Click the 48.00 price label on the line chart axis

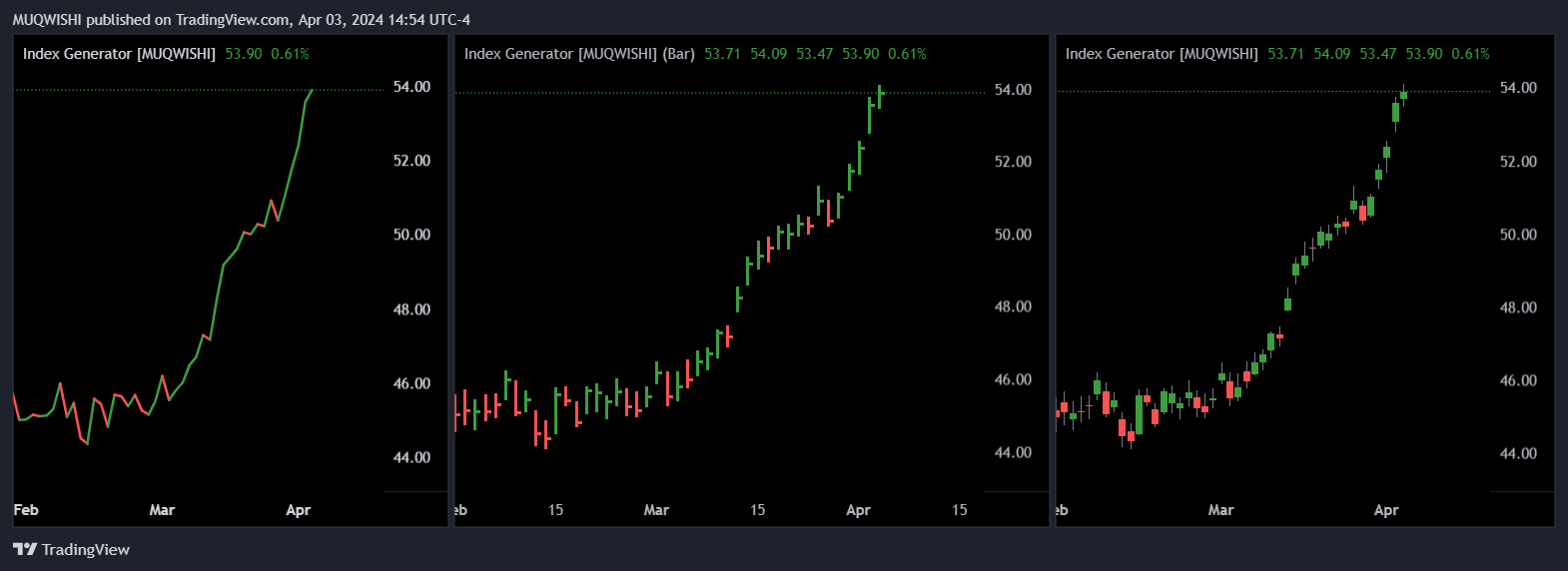411,309
